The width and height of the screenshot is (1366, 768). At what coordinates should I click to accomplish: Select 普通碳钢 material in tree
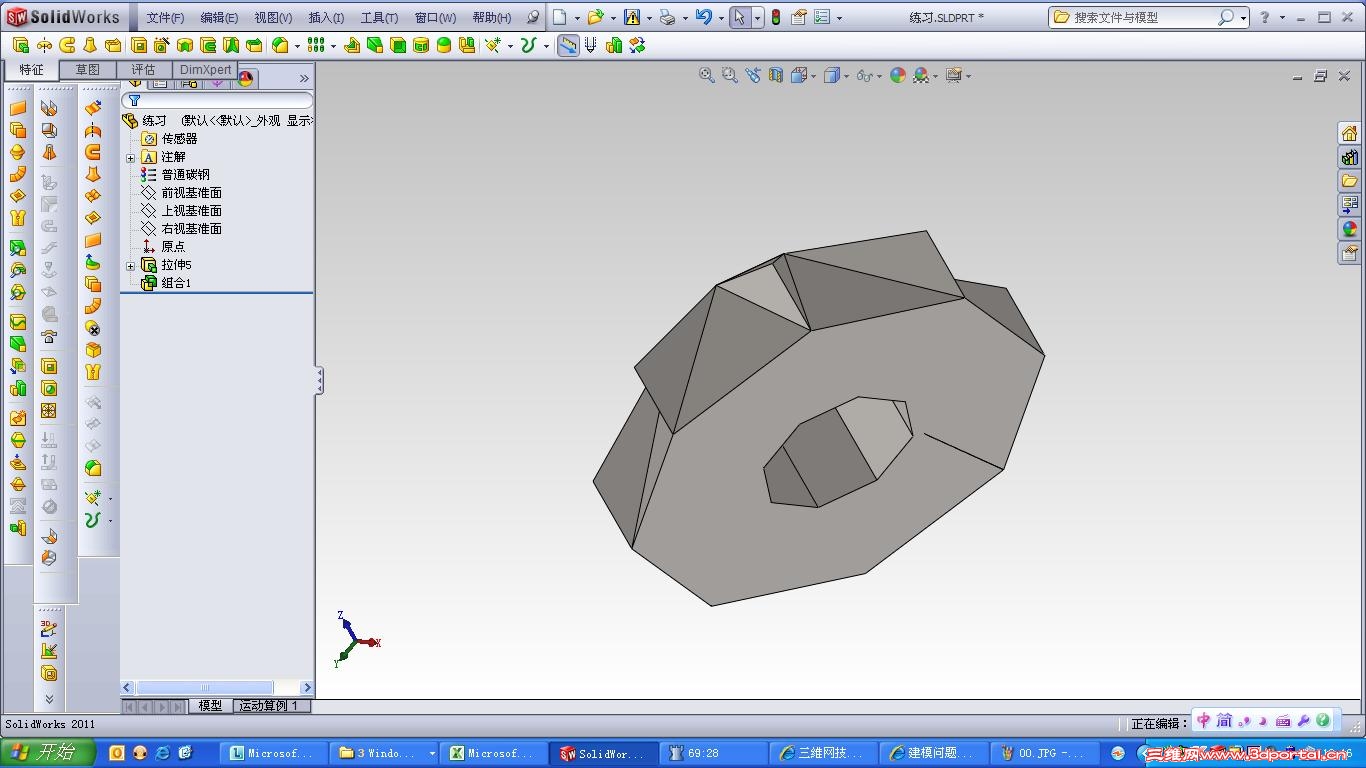pos(186,175)
